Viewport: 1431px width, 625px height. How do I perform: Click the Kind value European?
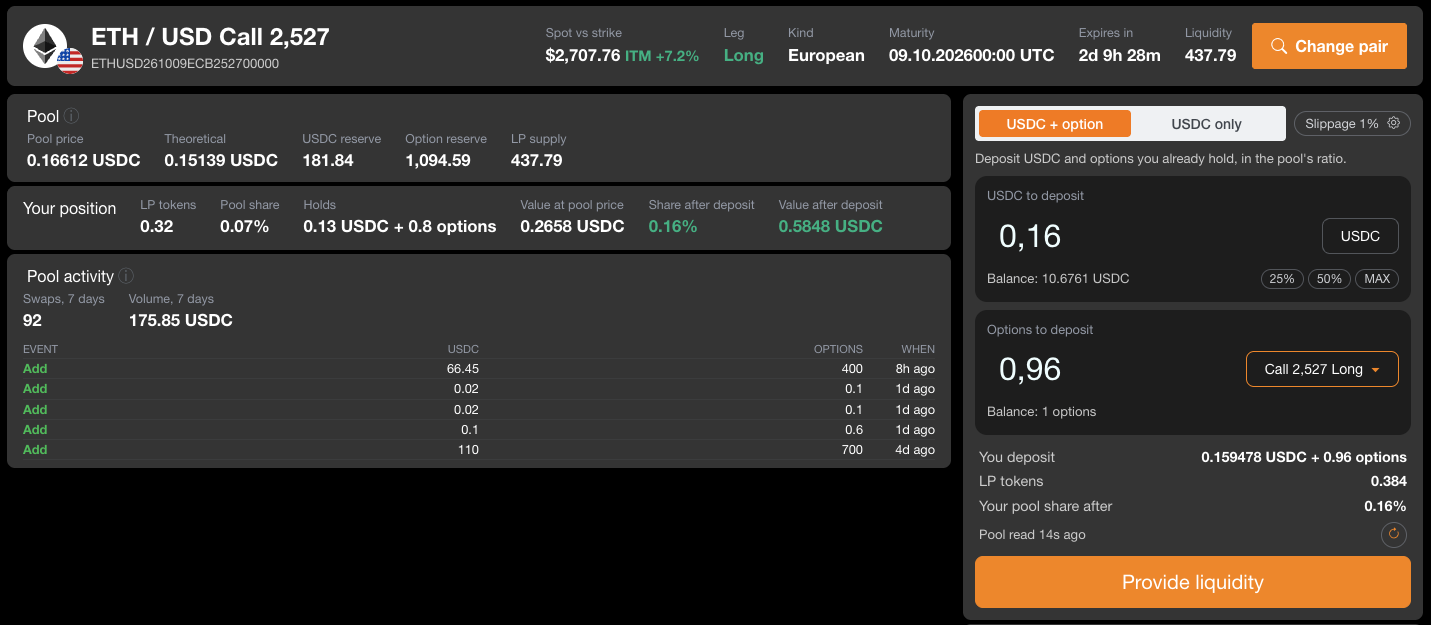tap(826, 55)
